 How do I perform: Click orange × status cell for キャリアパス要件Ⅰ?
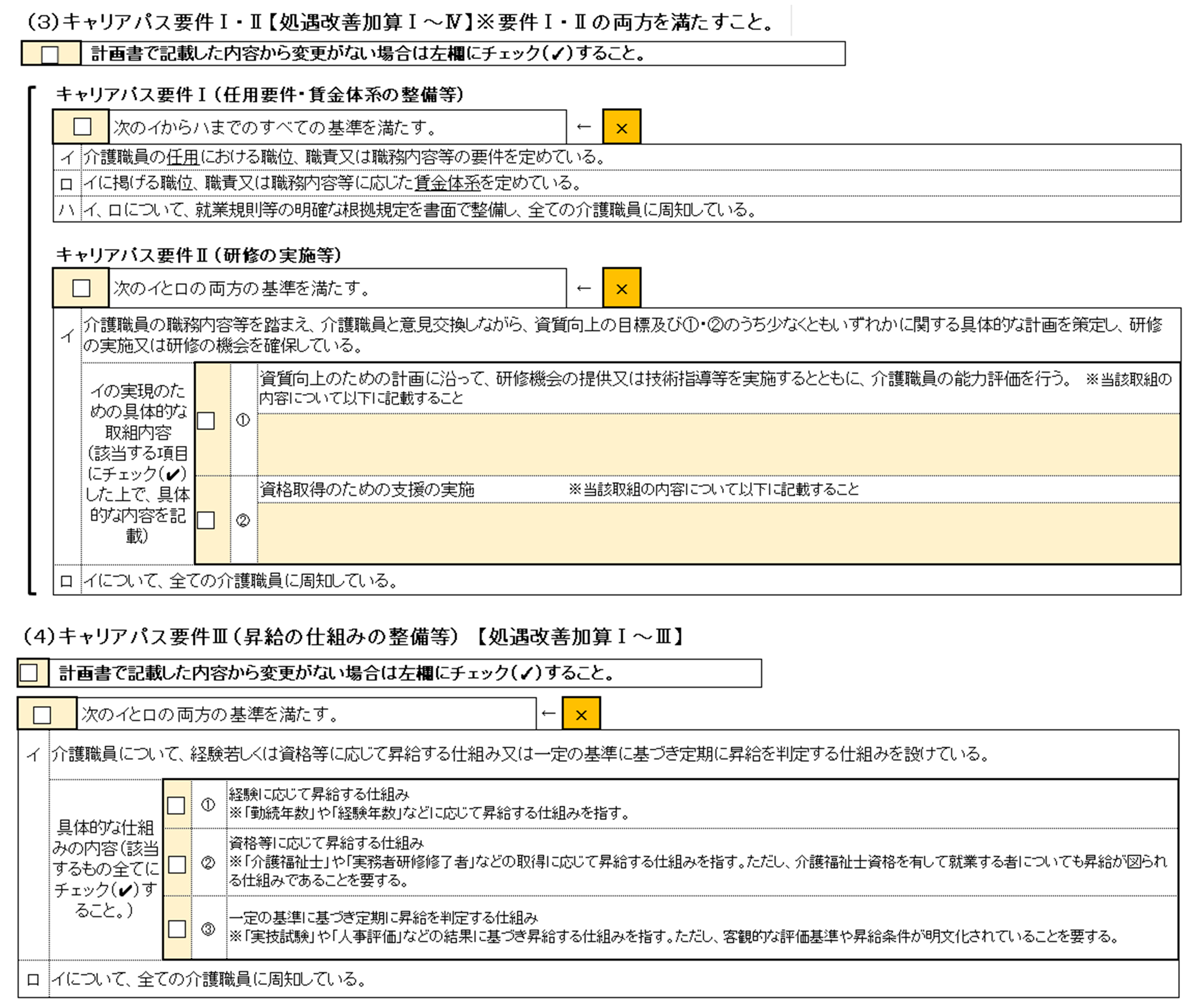click(621, 127)
